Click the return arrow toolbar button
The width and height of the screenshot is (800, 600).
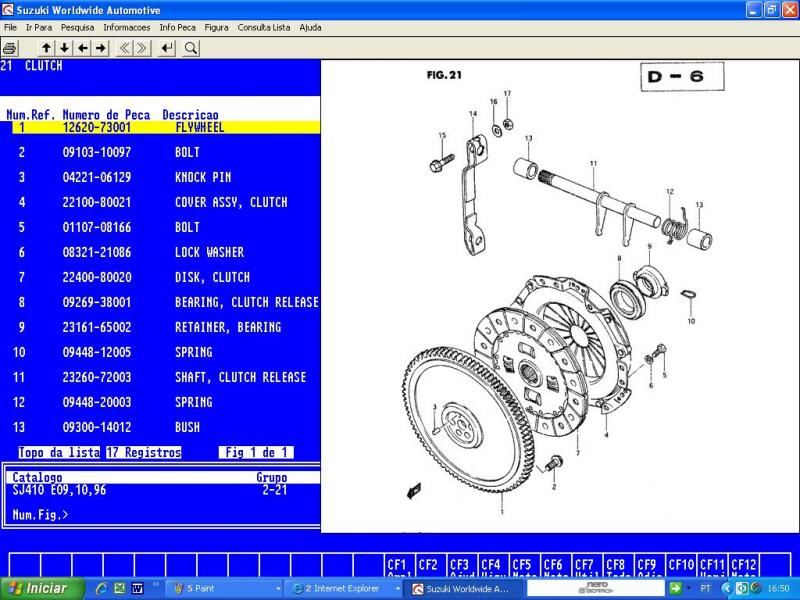pyautogui.click(x=166, y=48)
